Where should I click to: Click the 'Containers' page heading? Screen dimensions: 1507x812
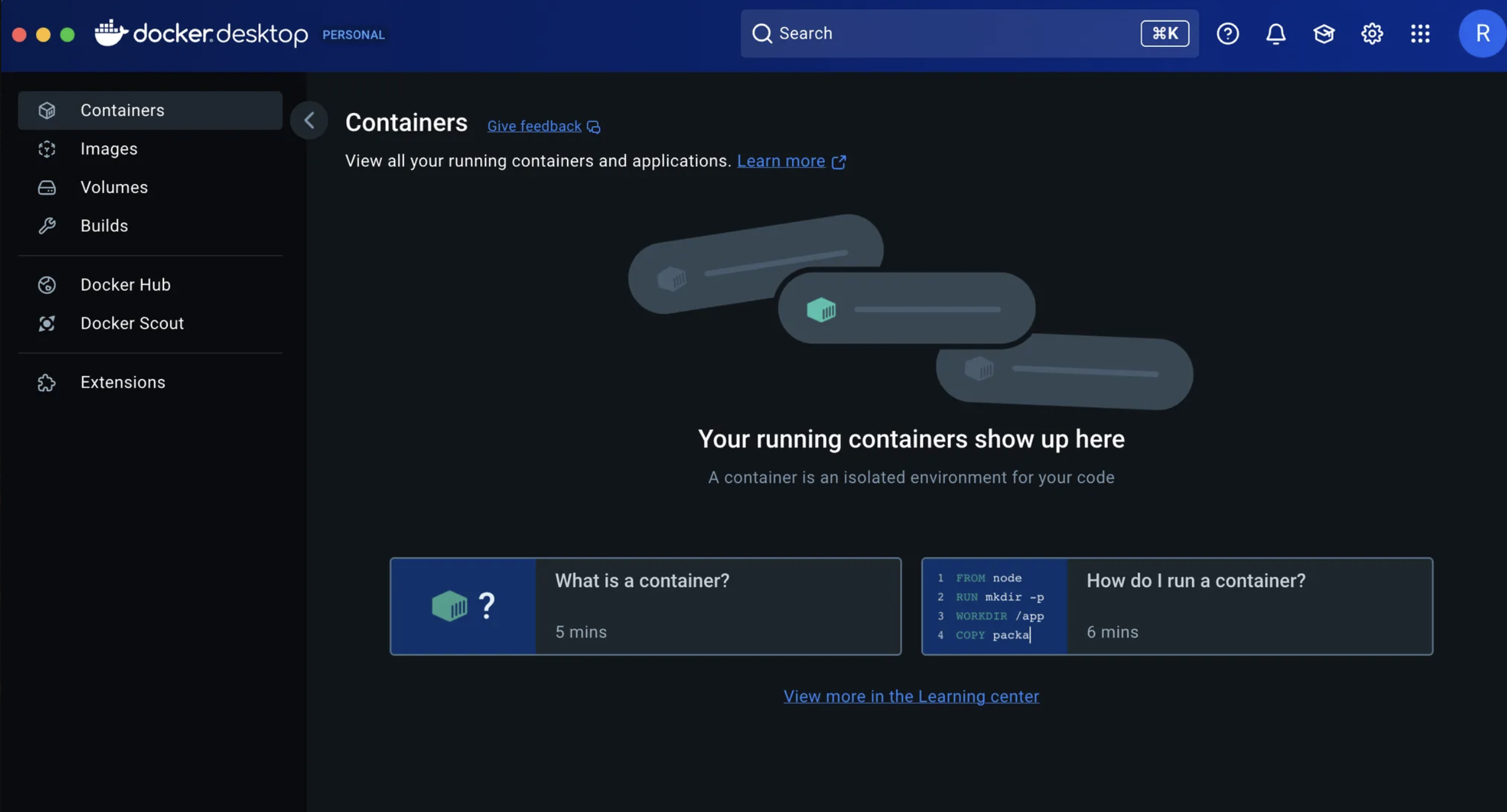pyautogui.click(x=406, y=122)
